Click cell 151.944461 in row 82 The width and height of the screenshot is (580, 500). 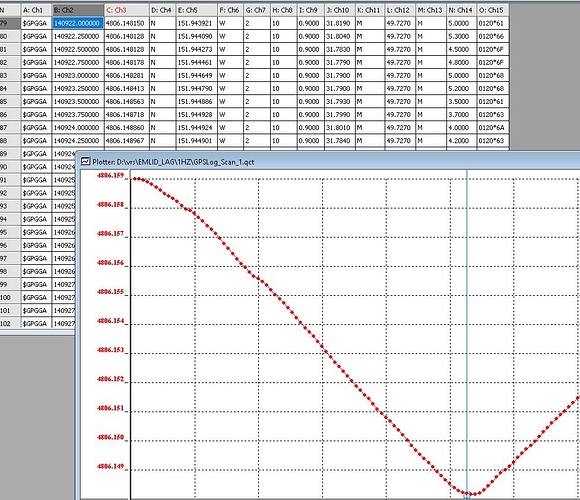tap(196, 62)
